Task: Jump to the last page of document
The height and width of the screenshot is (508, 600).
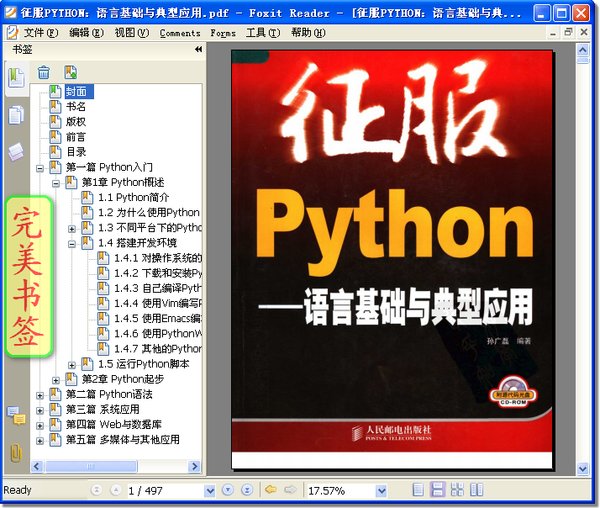Action: [x=247, y=490]
